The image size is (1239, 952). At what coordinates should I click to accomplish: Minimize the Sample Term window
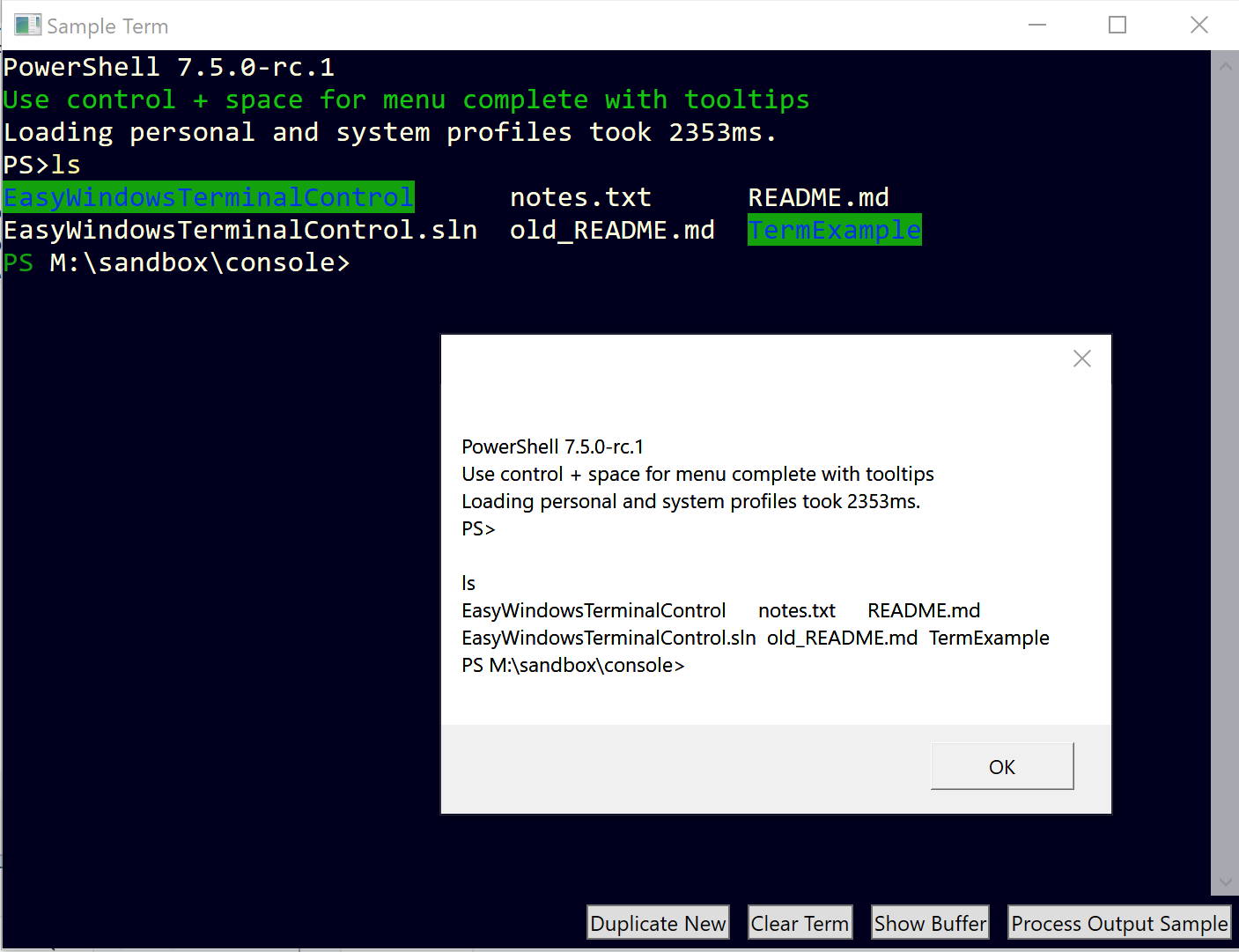(x=1037, y=25)
